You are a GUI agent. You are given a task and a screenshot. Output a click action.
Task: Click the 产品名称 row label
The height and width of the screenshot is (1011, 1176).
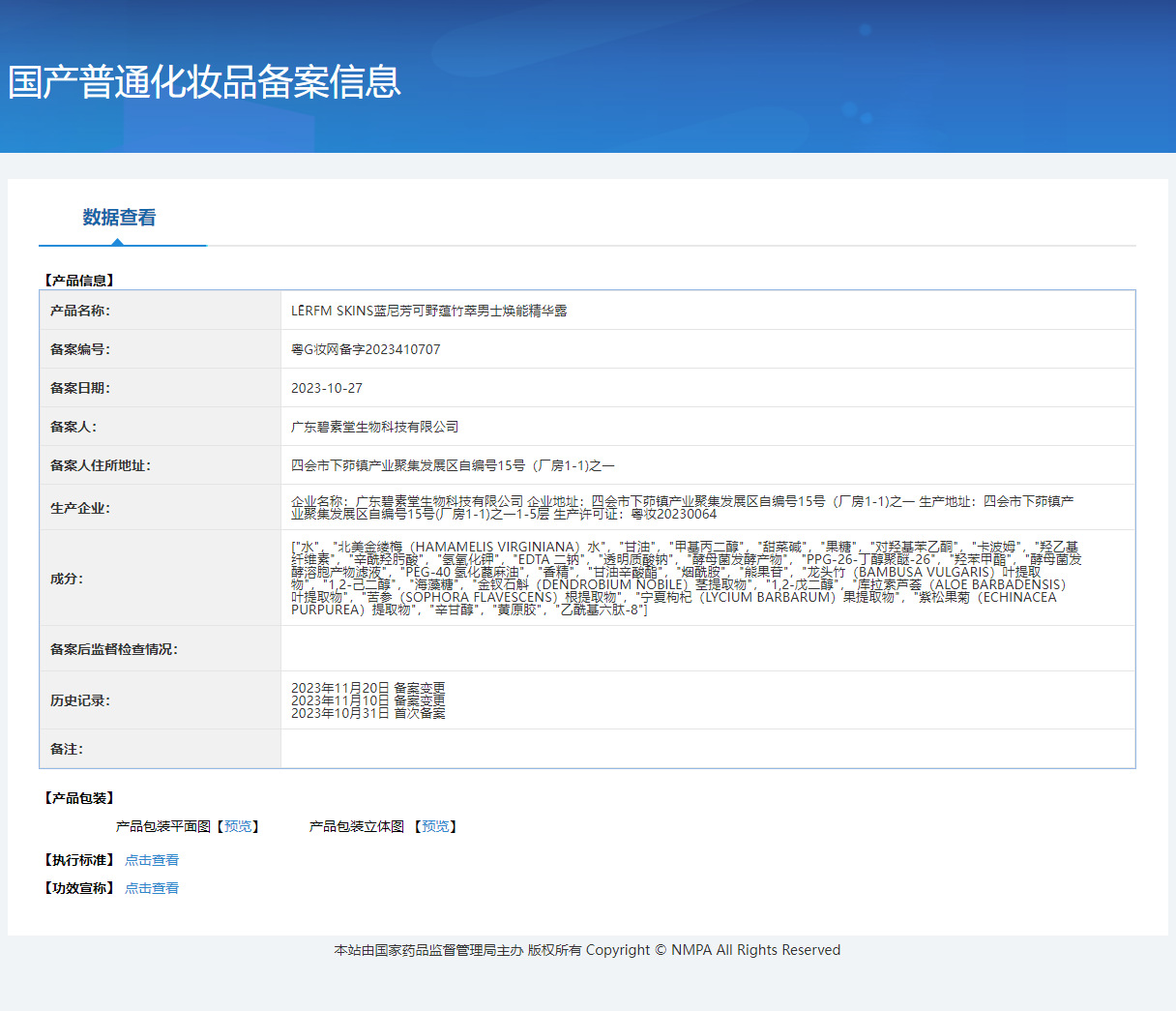tap(80, 311)
